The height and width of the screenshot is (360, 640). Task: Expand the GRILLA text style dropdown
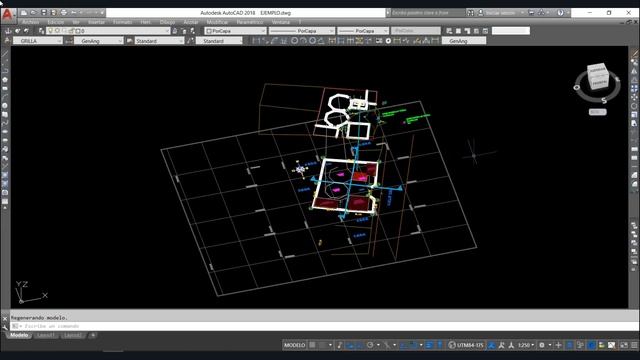60,41
